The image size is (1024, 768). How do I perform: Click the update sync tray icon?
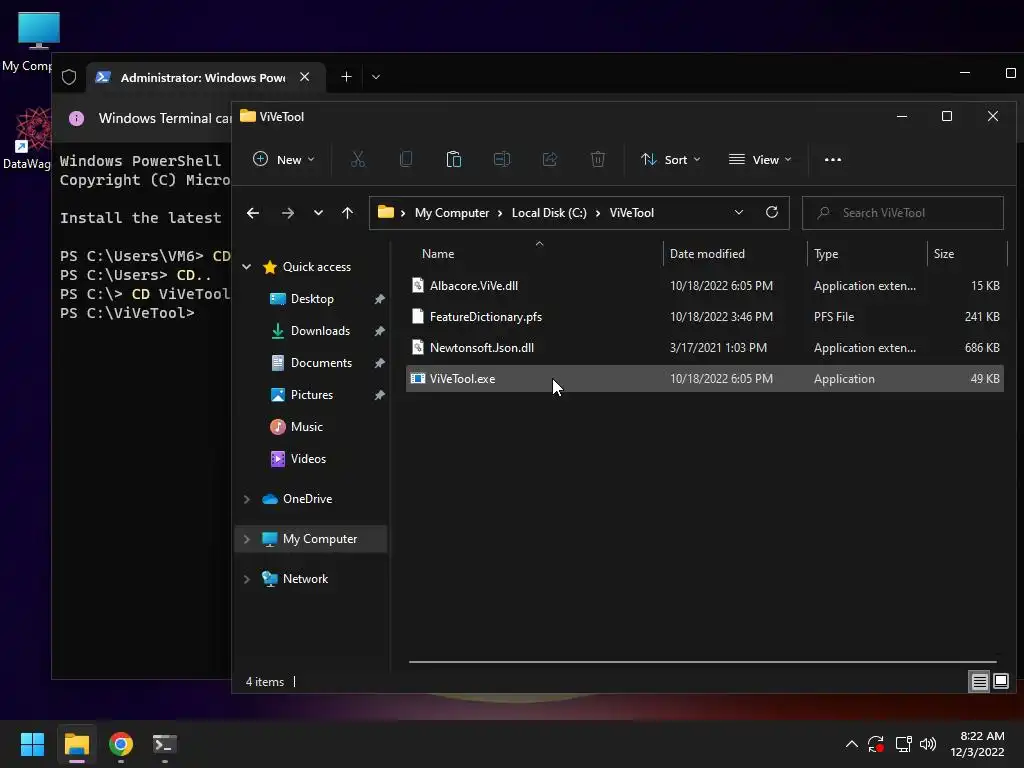[x=876, y=744]
